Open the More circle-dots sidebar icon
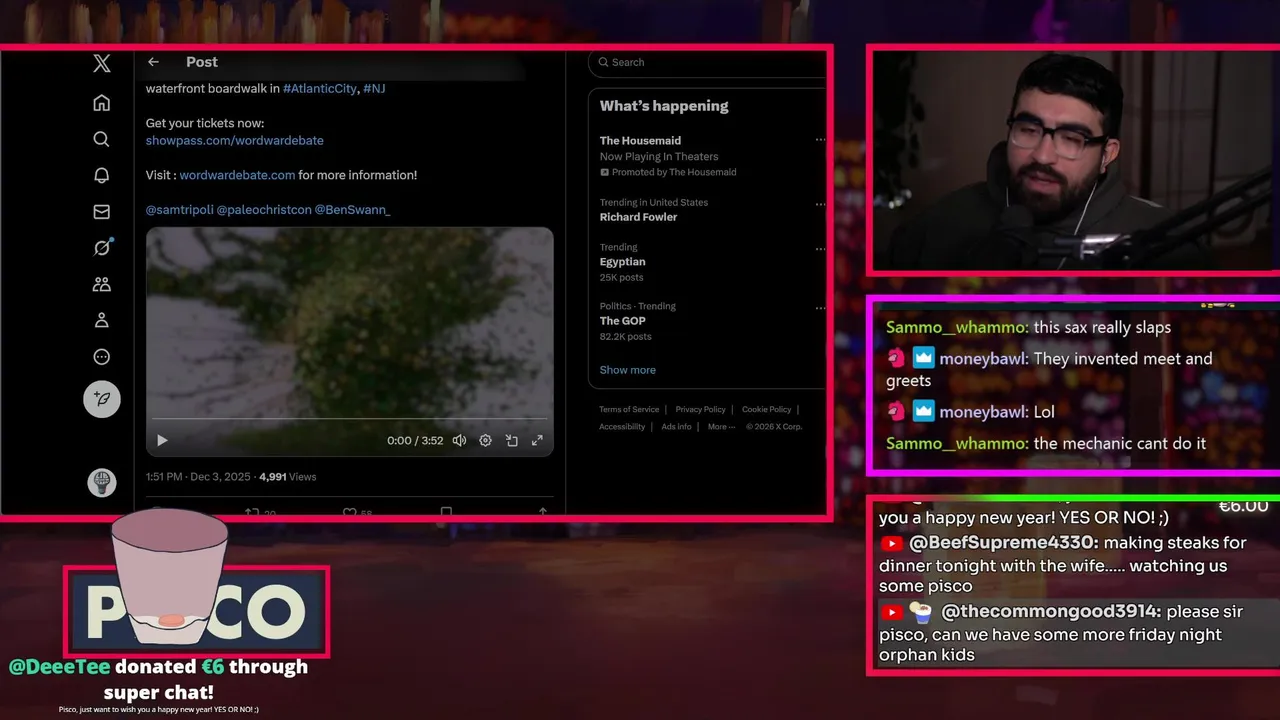The image size is (1280, 720). coord(101,357)
